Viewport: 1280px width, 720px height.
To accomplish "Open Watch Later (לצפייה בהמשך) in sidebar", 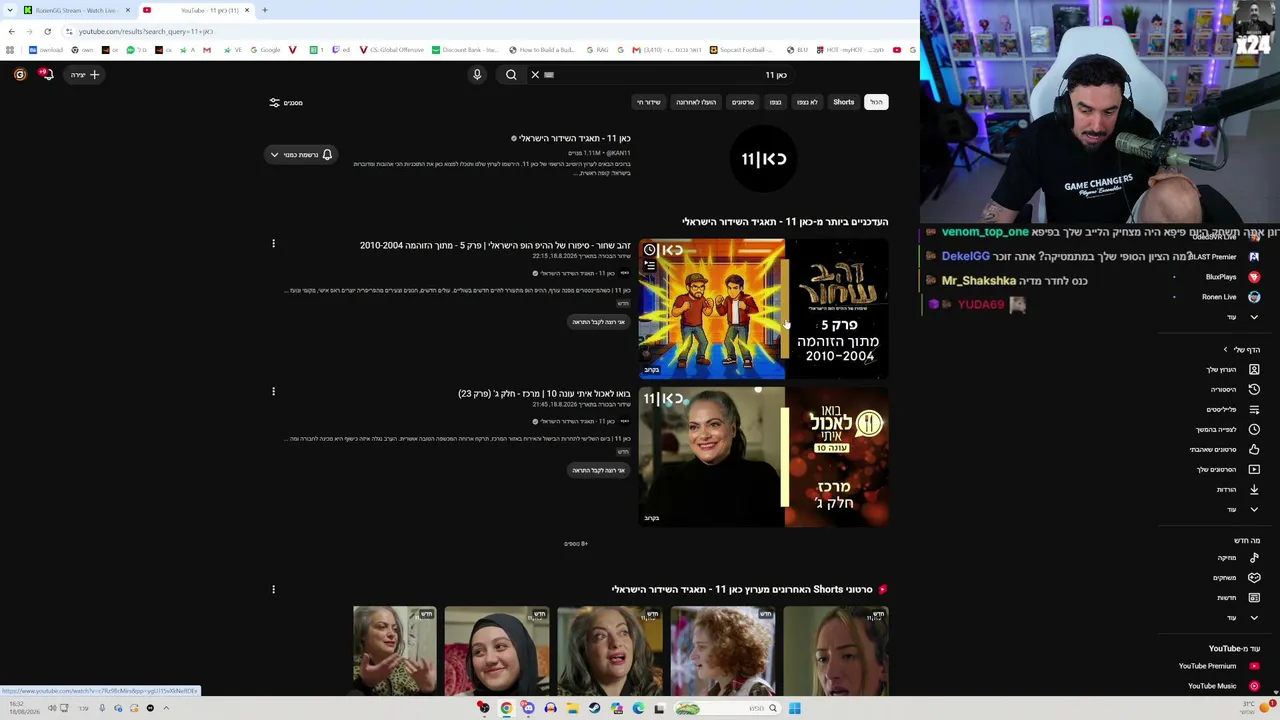I will click(x=1226, y=430).
